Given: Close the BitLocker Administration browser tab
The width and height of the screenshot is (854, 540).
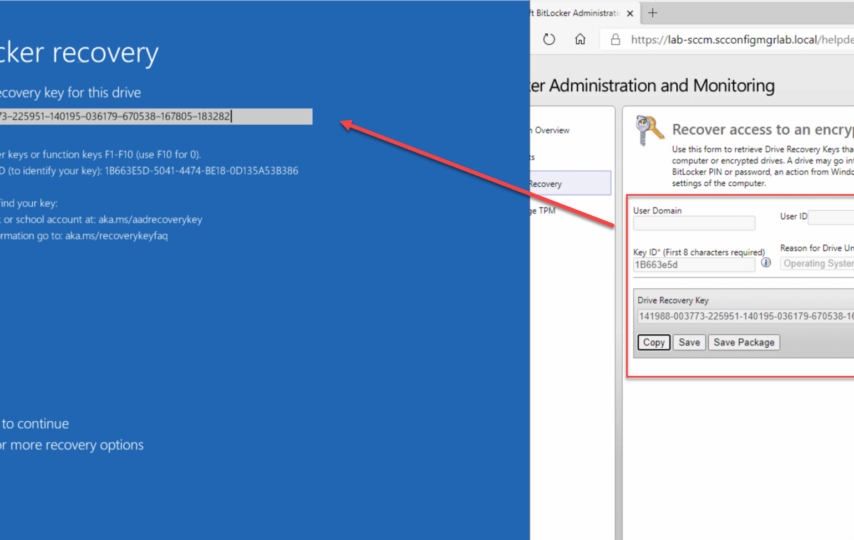Looking at the screenshot, I should [x=630, y=13].
